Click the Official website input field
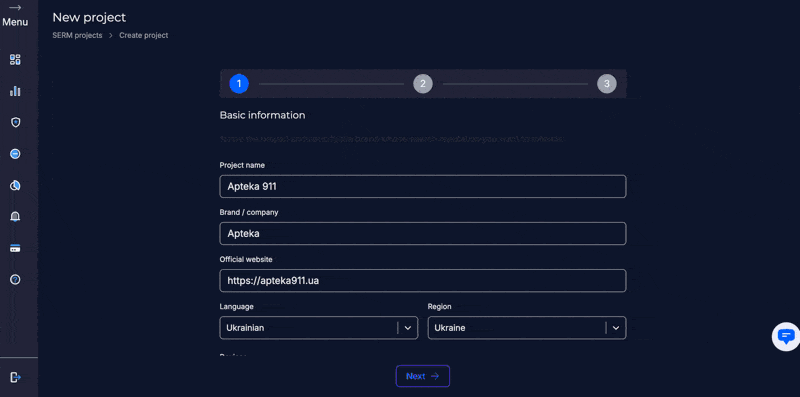 [x=423, y=280]
